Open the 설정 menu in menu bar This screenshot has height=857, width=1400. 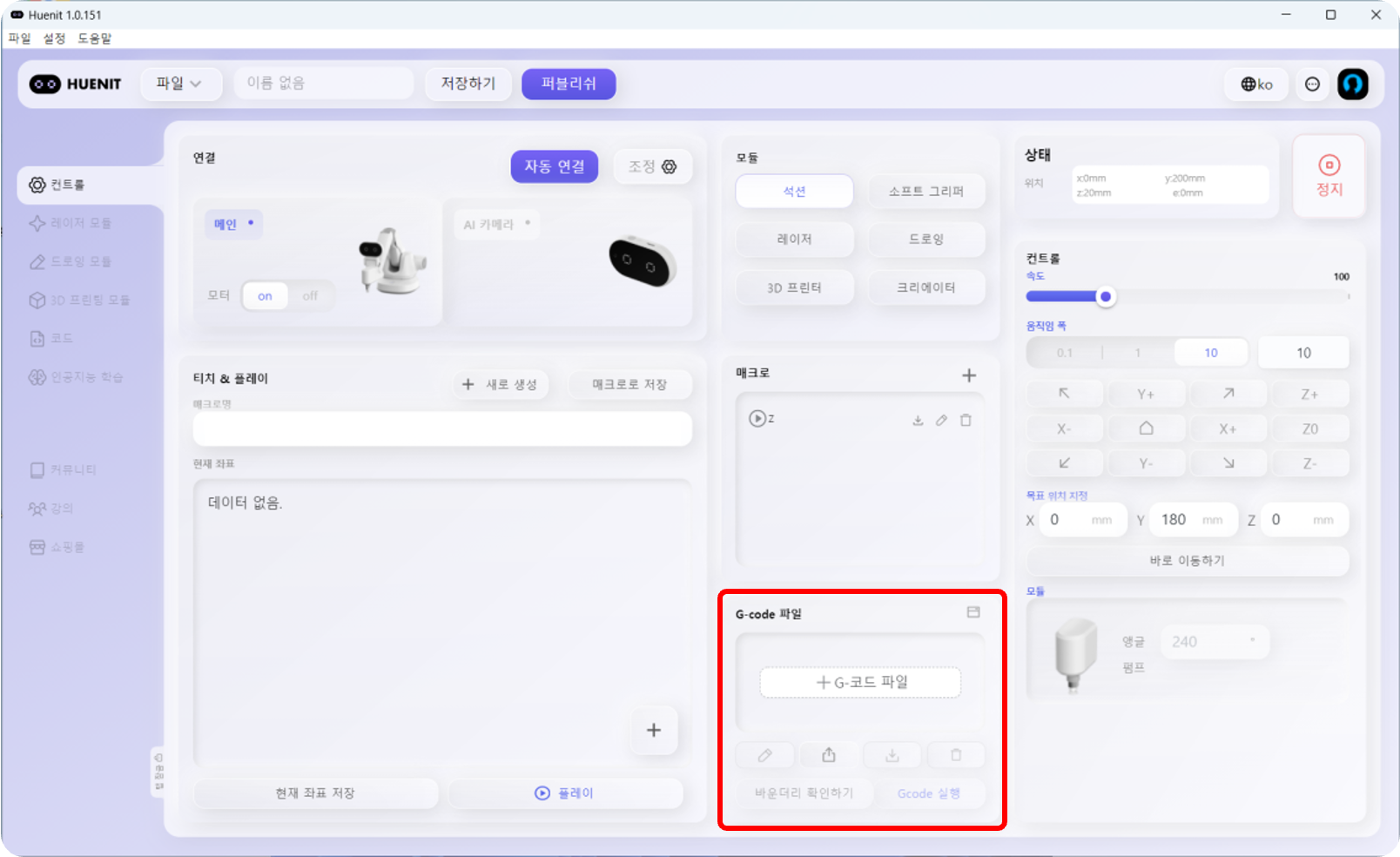click(54, 38)
